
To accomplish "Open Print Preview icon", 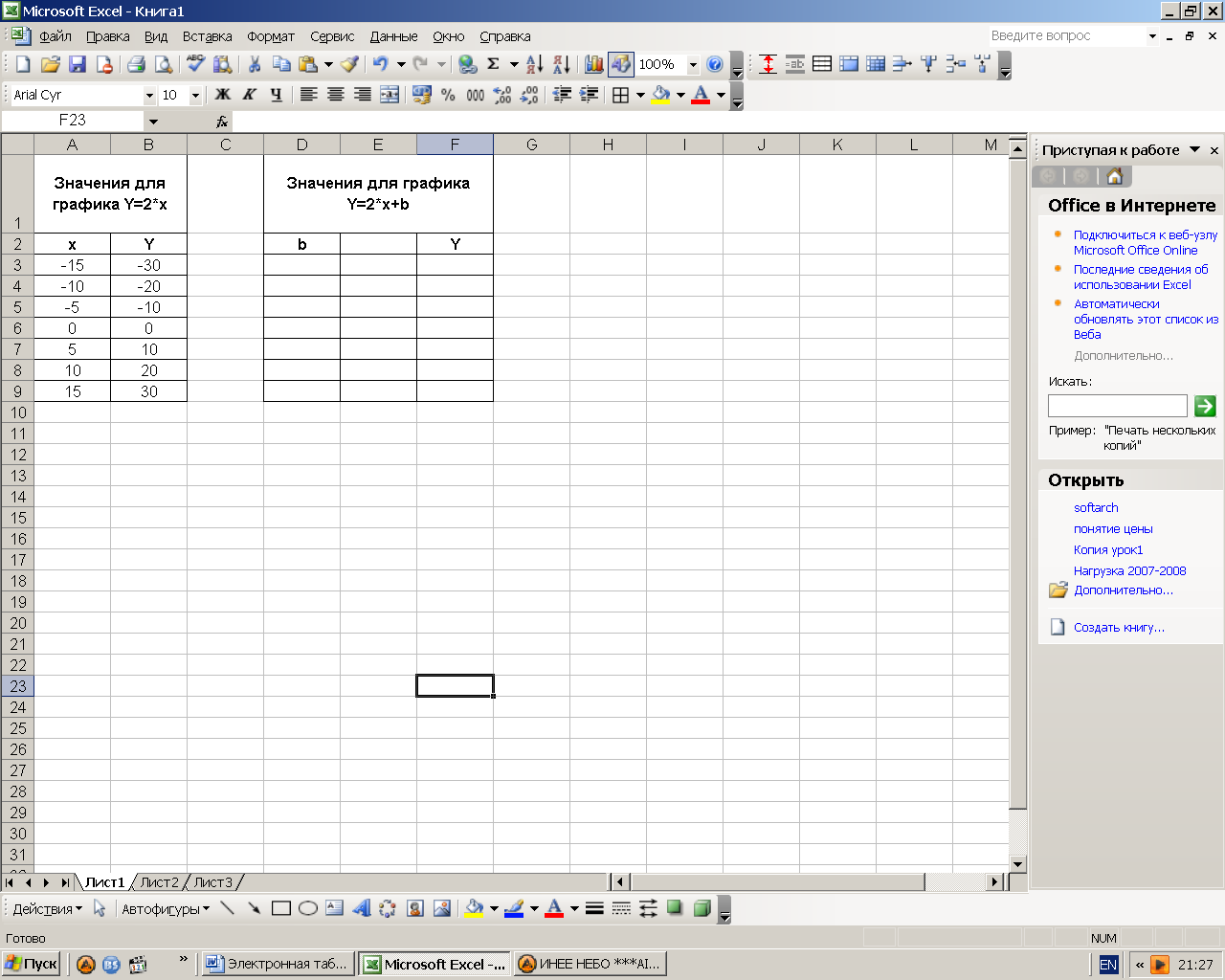I will (x=164, y=64).
